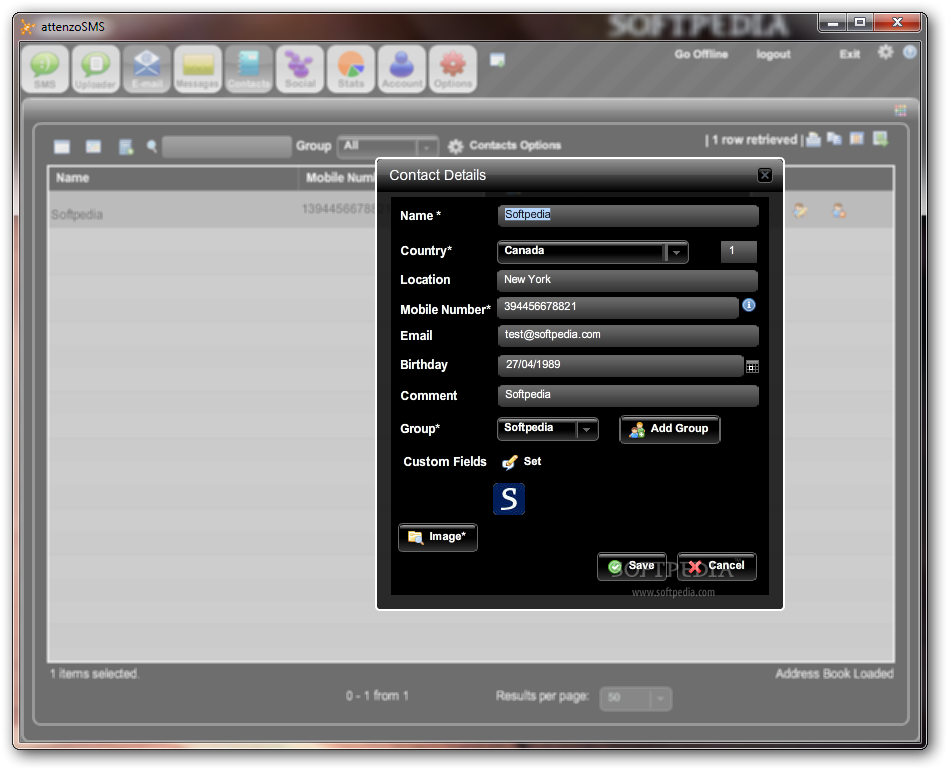The image size is (948, 770).
Task: Click the contact image thumbnail with S
Action: pyautogui.click(x=509, y=499)
